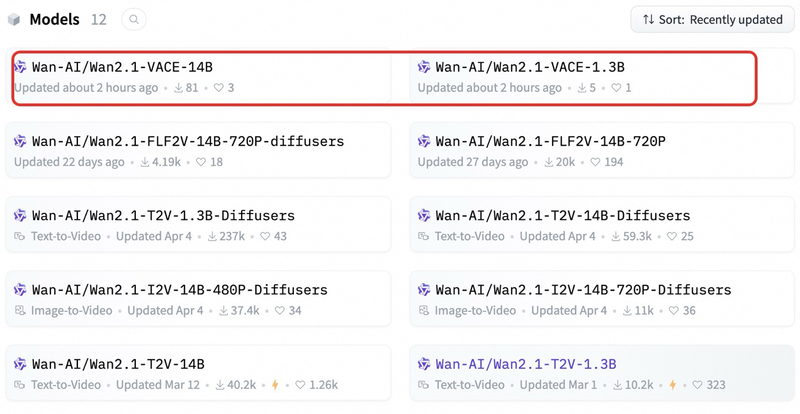Open the Wan-AI/Wan2.1-T2V-1.3B model
800x414 pixels.
pos(526,364)
